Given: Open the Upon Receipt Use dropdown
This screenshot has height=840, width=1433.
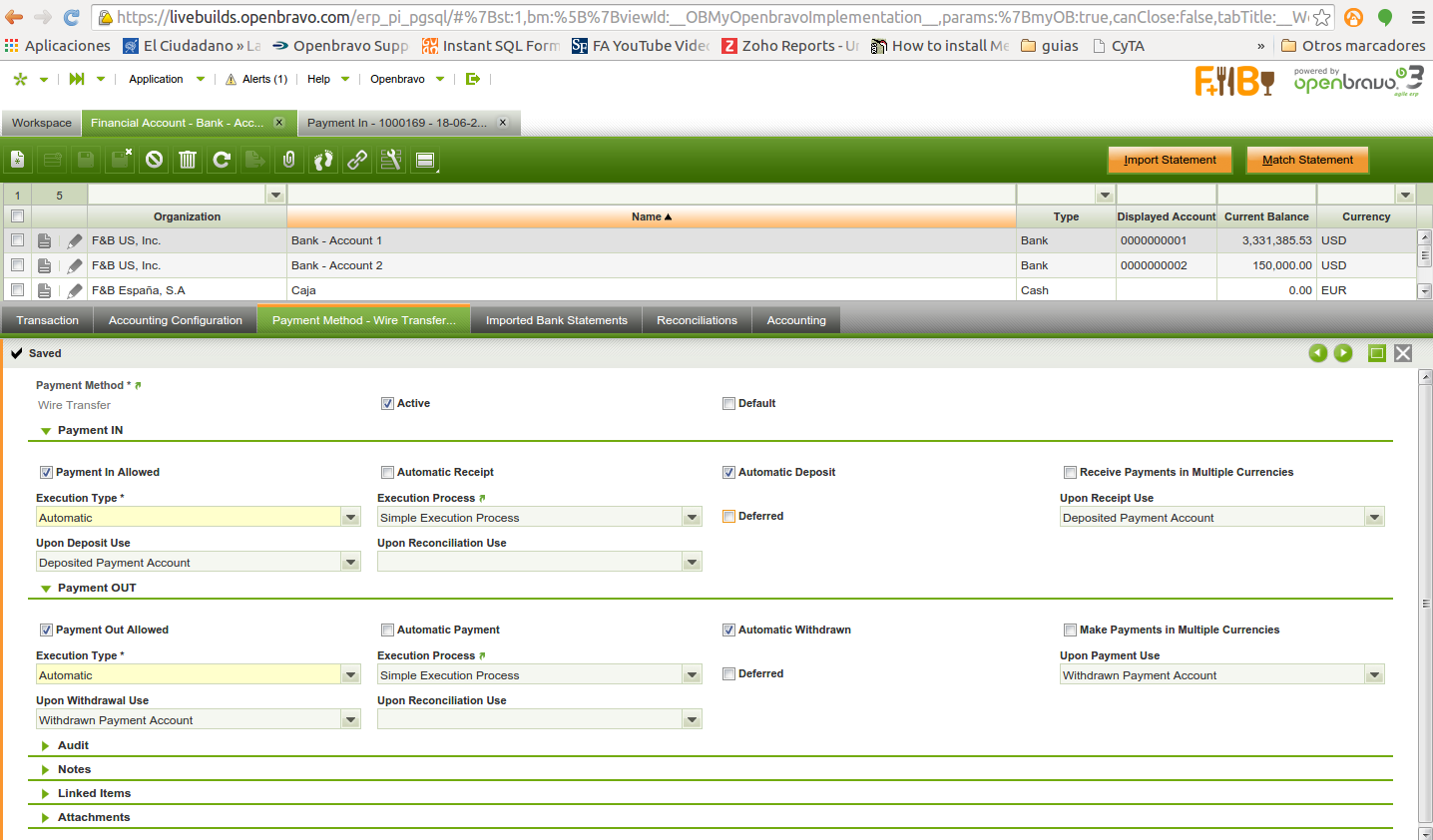Looking at the screenshot, I should click(1374, 518).
